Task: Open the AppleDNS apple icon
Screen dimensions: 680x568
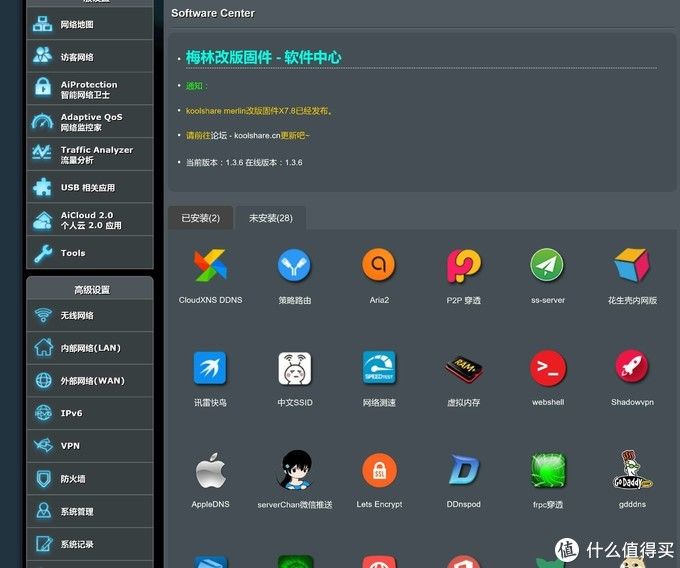Action: (210, 470)
